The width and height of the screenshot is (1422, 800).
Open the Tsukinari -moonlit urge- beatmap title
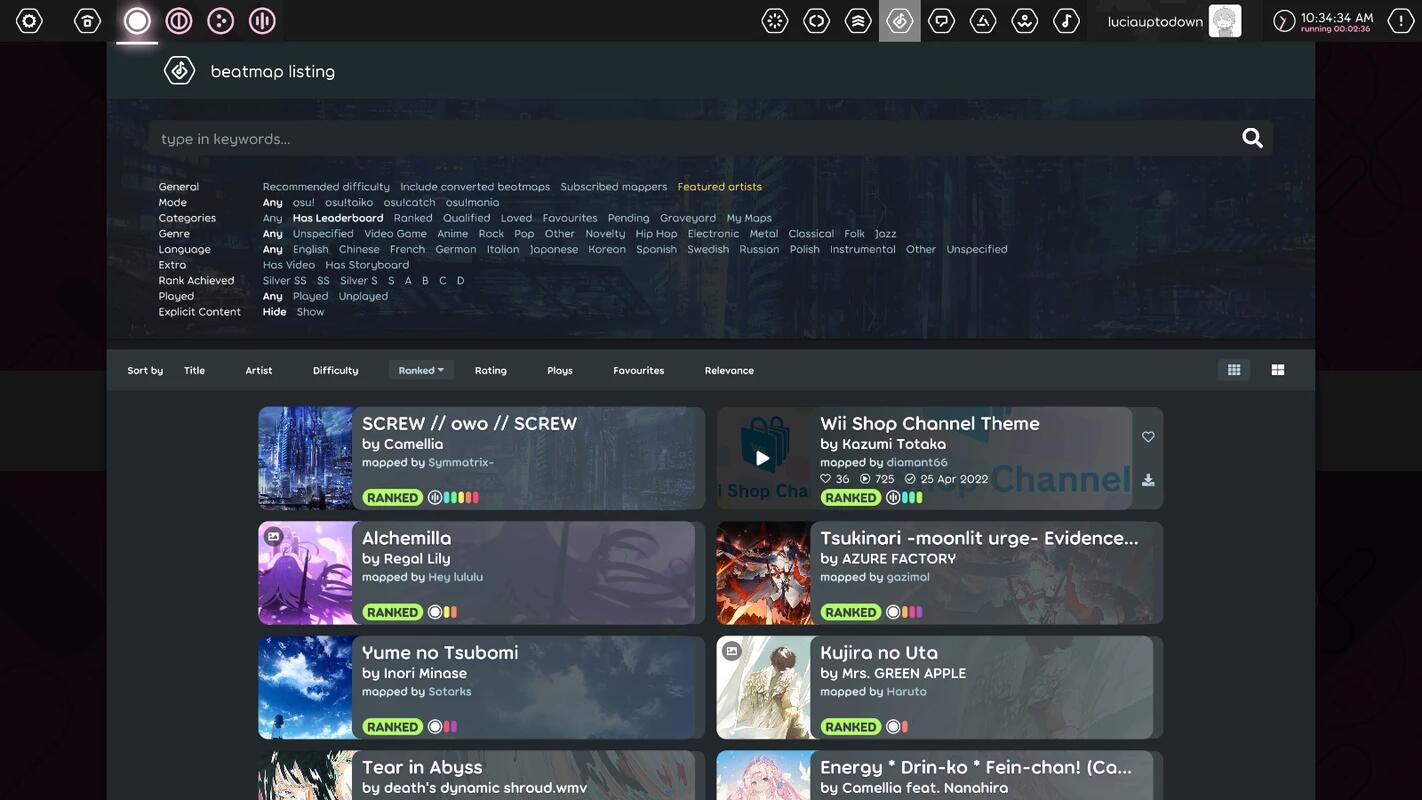pos(979,538)
